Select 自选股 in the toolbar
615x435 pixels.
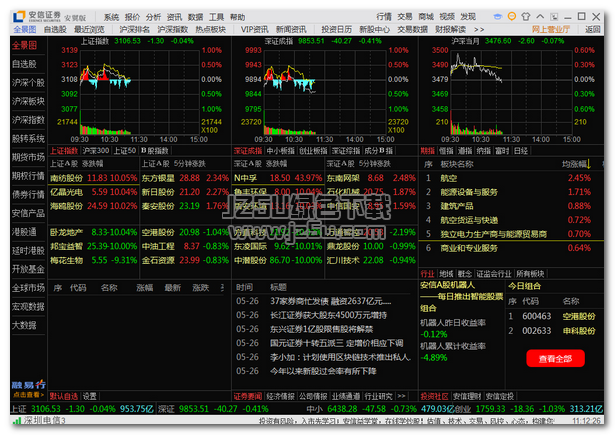point(55,29)
